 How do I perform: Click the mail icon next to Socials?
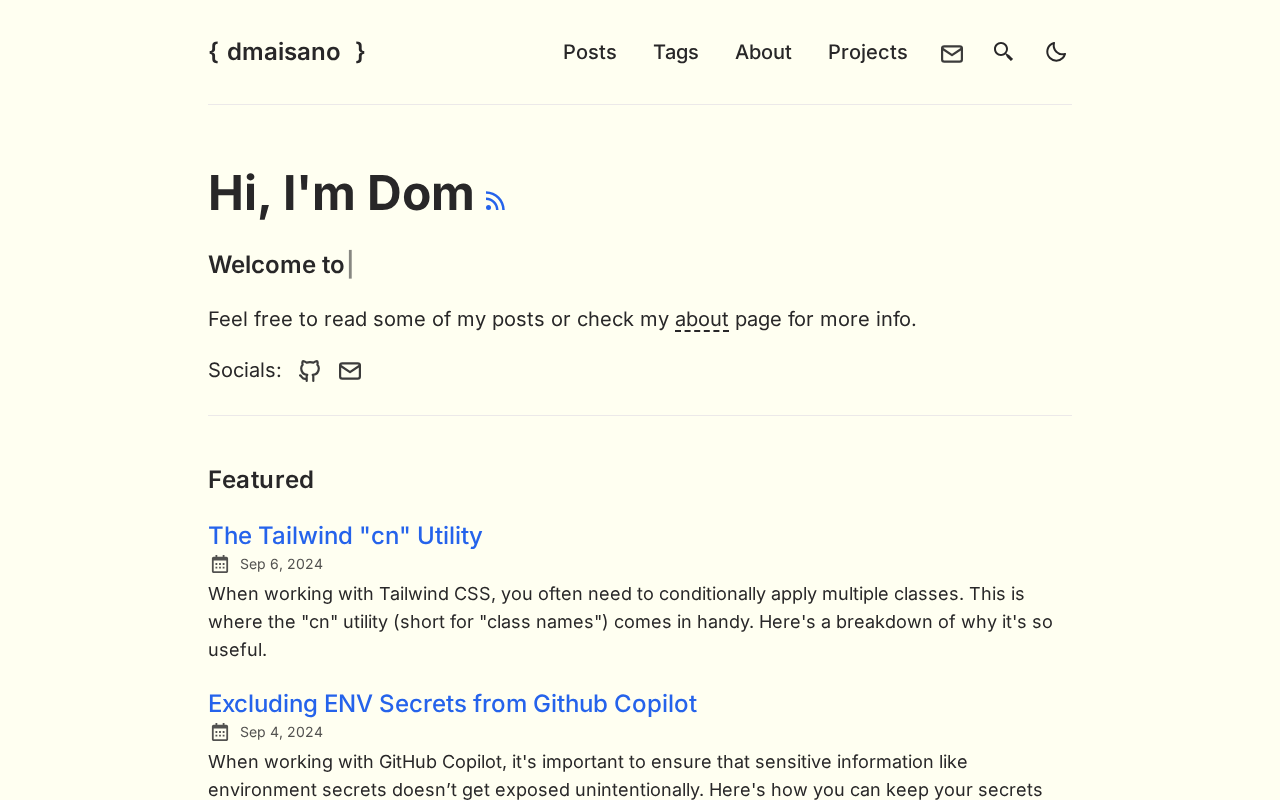(350, 371)
